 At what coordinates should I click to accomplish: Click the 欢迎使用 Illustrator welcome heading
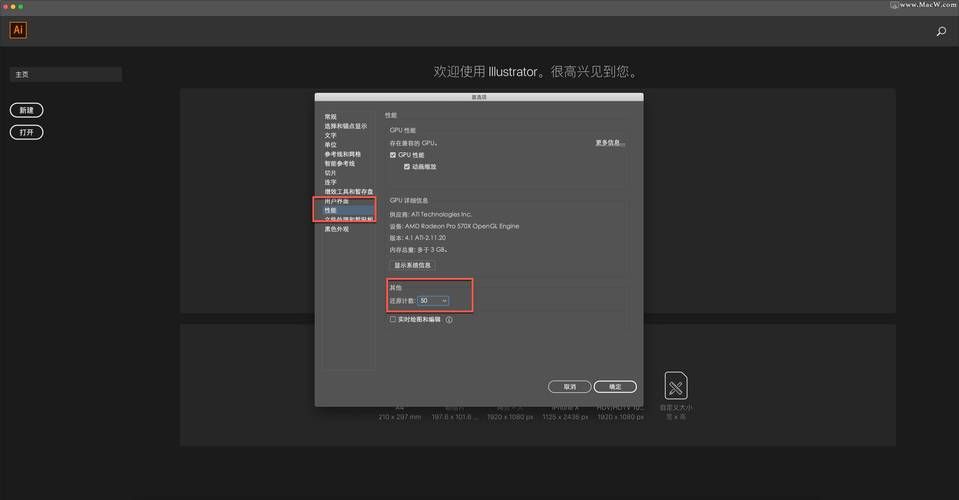pos(536,72)
